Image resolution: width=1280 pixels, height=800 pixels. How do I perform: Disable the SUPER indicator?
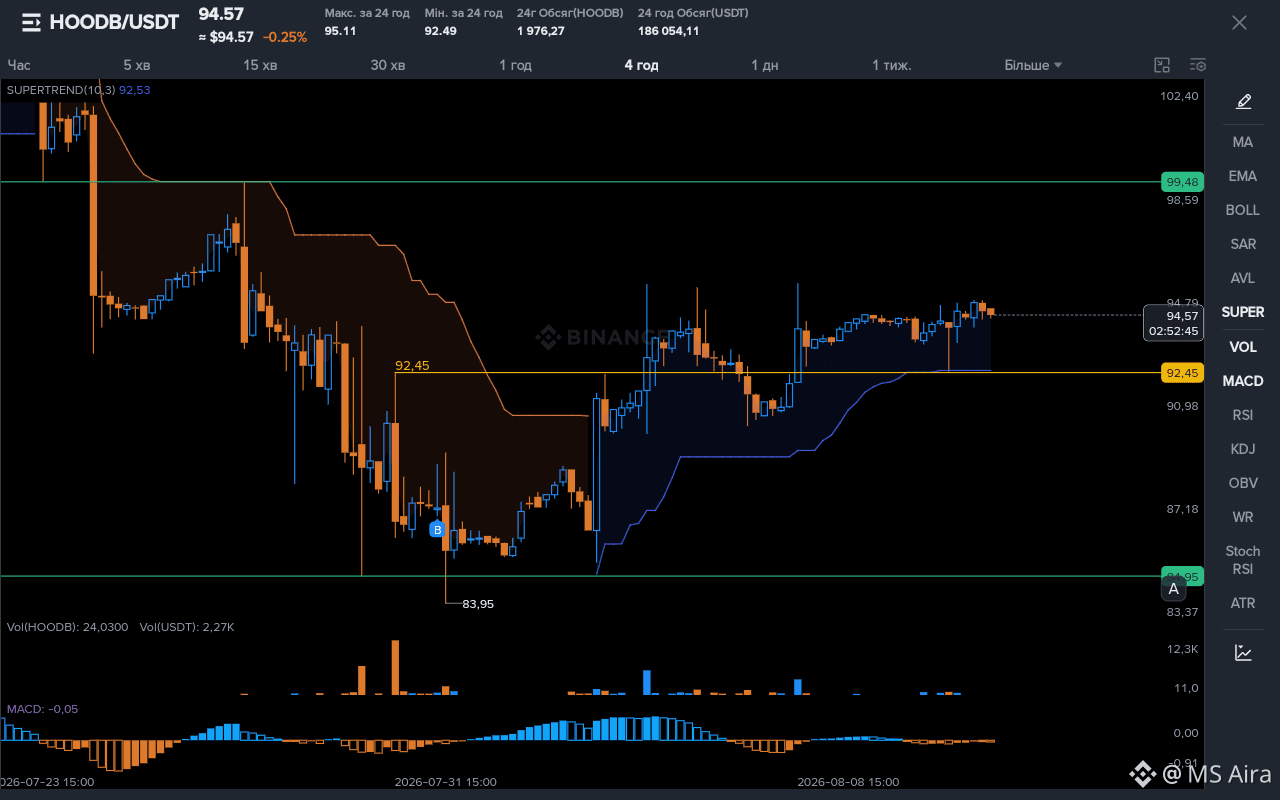tap(1243, 312)
